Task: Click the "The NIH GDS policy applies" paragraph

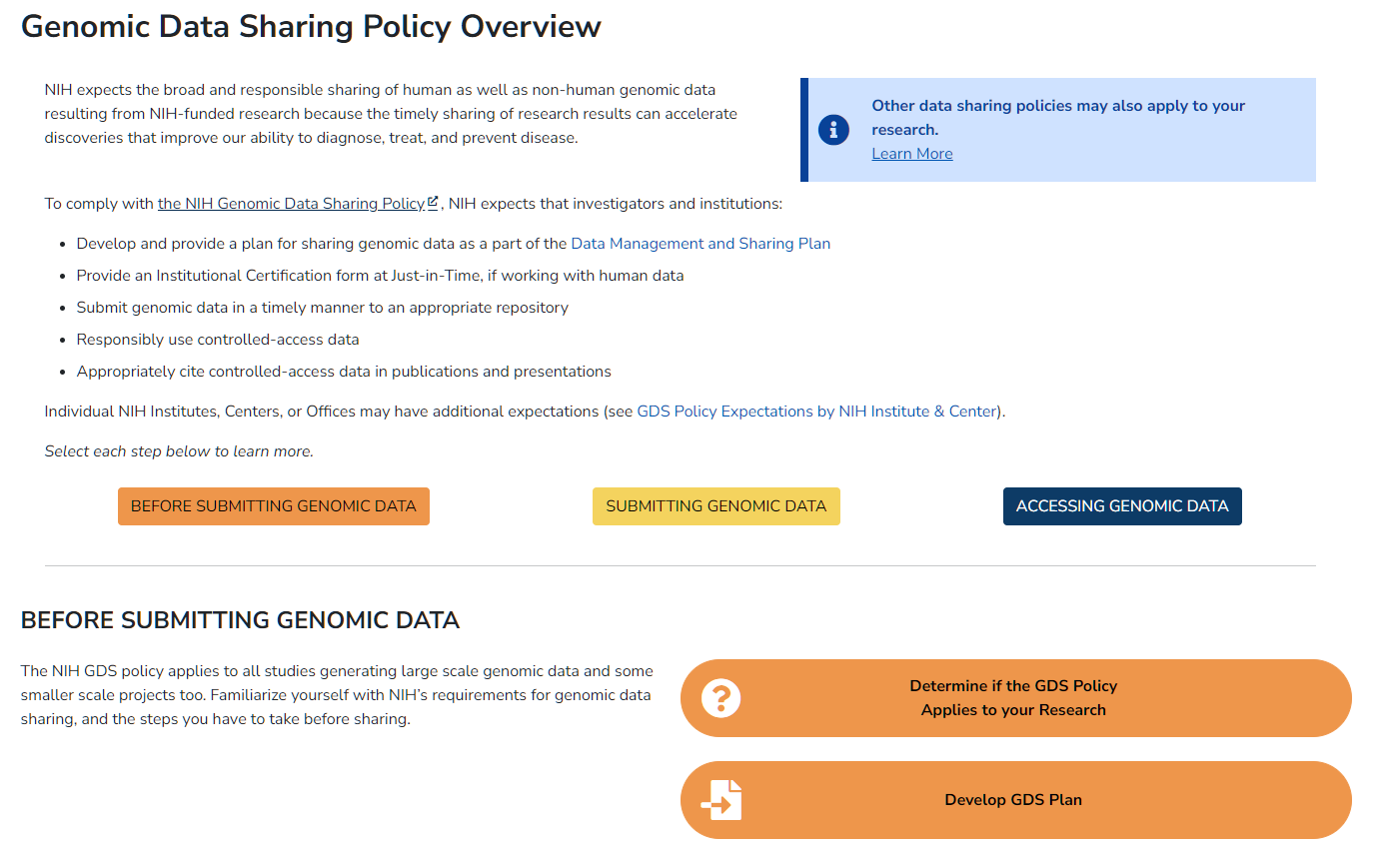Action: 337,695
